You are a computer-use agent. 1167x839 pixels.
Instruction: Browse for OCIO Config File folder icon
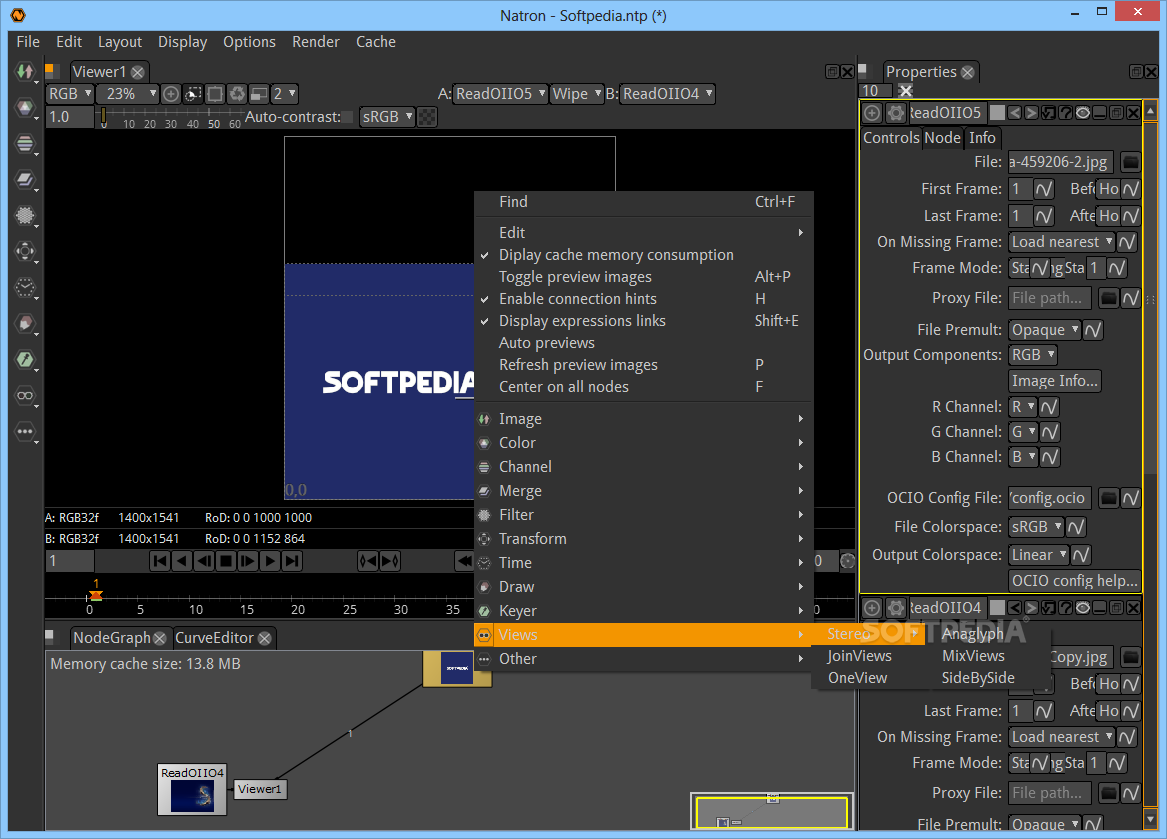coord(1108,498)
